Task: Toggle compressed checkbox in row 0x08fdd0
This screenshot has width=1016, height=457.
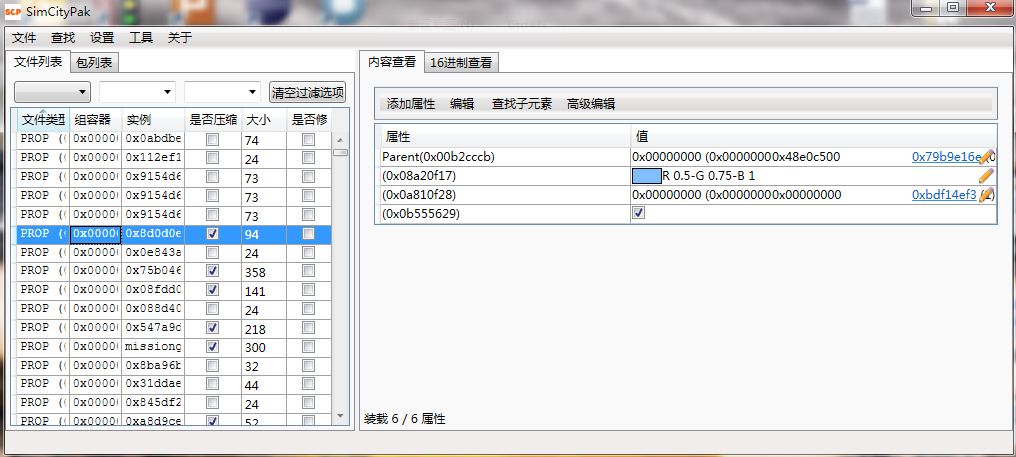Action: pos(212,289)
